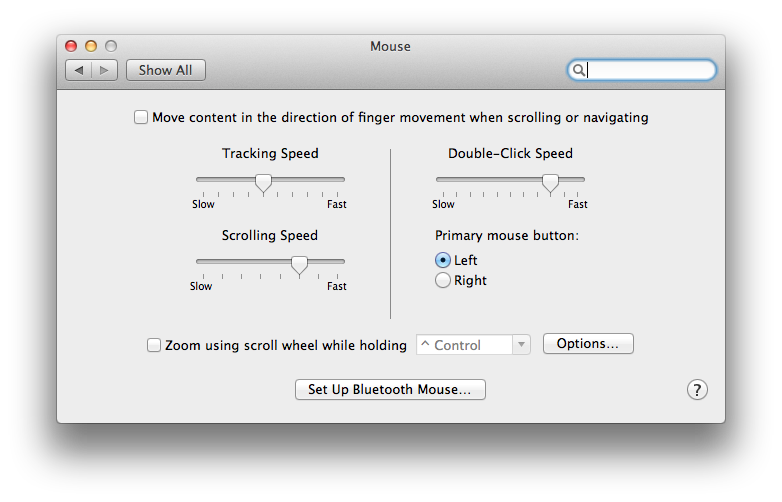Viewport: 782px width, 502px height.
Task: Click the help question mark button
Action: tap(698, 390)
